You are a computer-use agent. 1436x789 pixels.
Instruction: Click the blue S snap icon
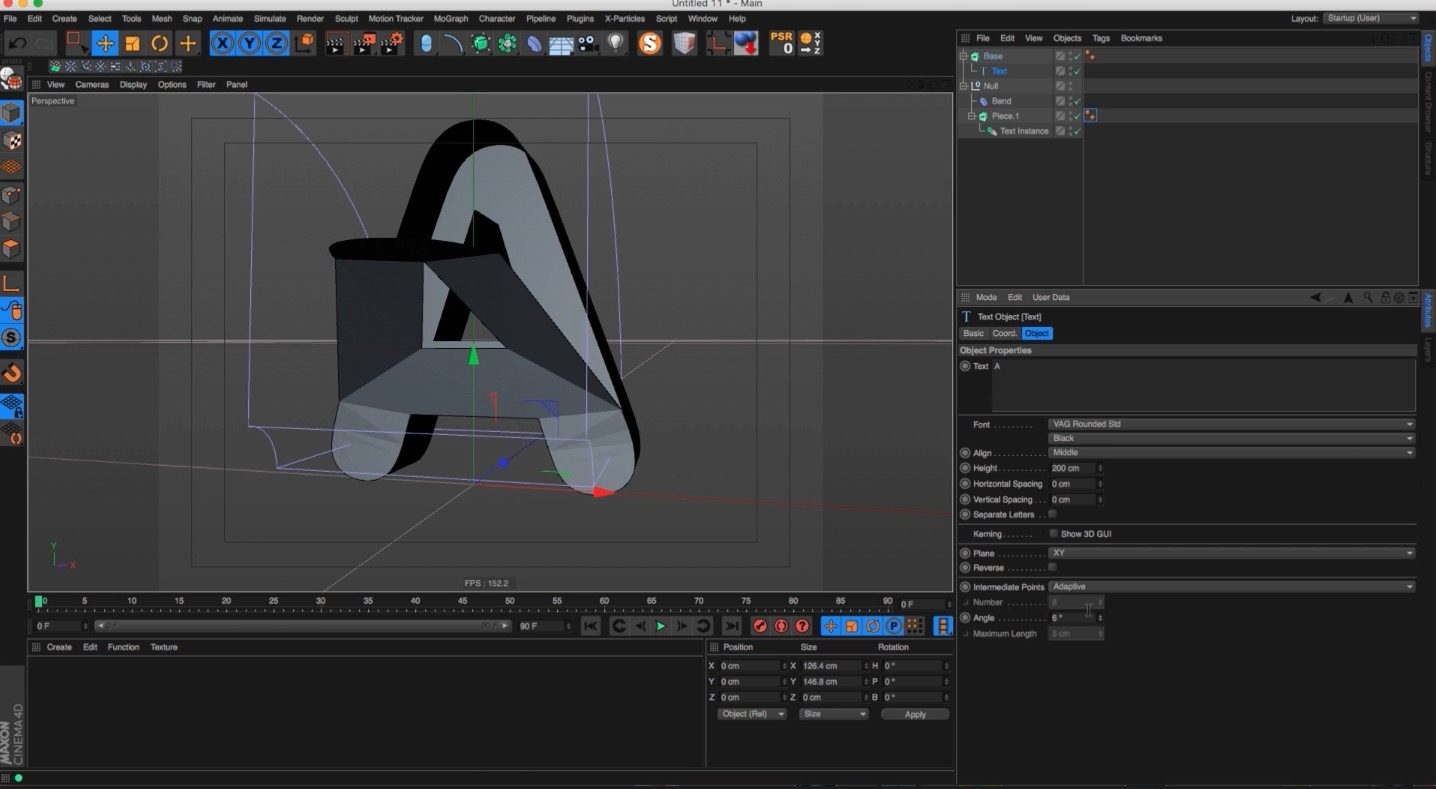(x=12, y=338)
